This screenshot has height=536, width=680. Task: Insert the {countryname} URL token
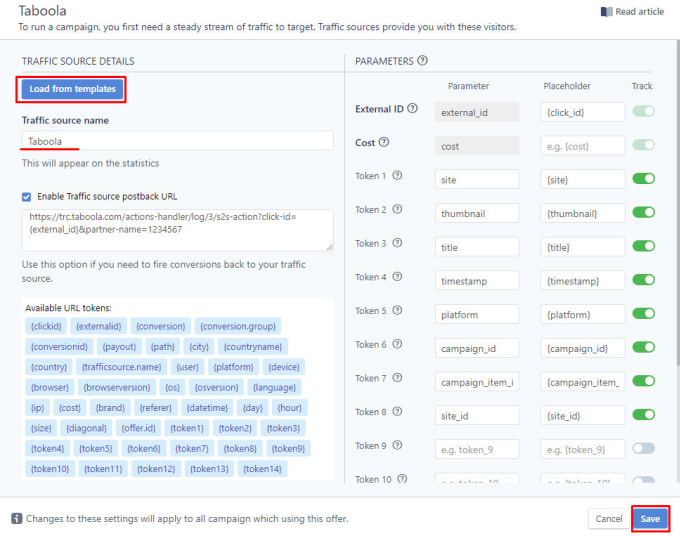coord(253,346)
